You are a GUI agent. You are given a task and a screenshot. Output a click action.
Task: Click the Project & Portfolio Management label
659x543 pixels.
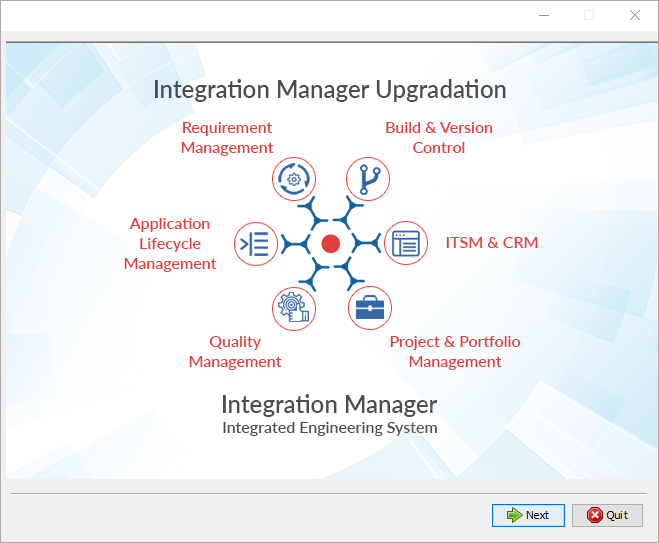[455, 352]
